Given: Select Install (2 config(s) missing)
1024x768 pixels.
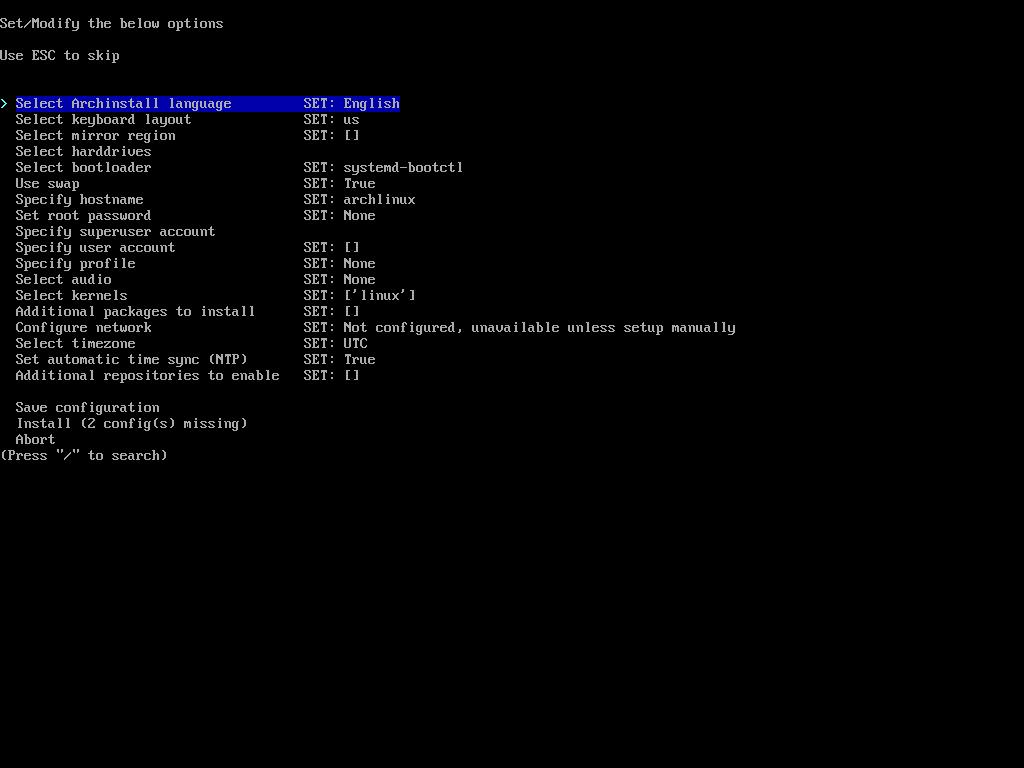Looking at the screenshot, I should pyautogui.click(x=131, y=424).
